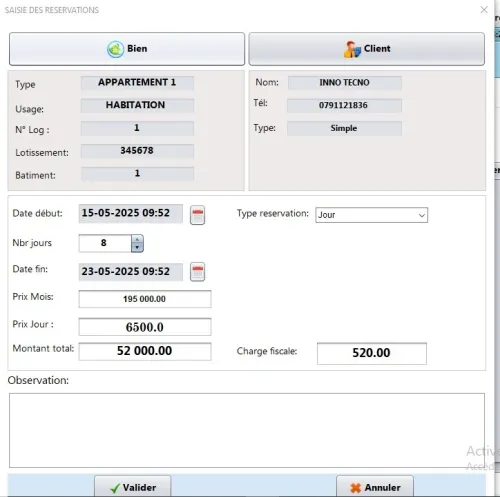Click the Montant total field
The height and width of the screenshot is (497, 500).
145,351
